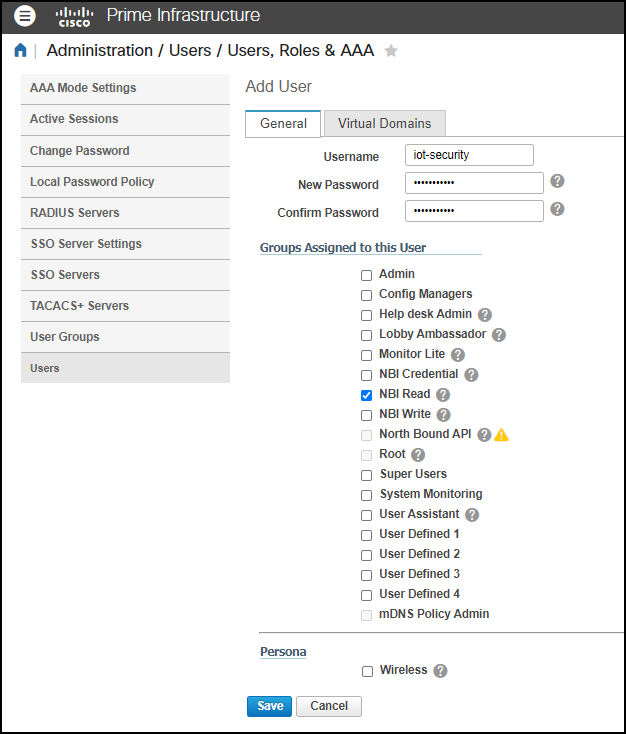Focus the Confirm Password field

pyautogui.click(x=474, y=211)
